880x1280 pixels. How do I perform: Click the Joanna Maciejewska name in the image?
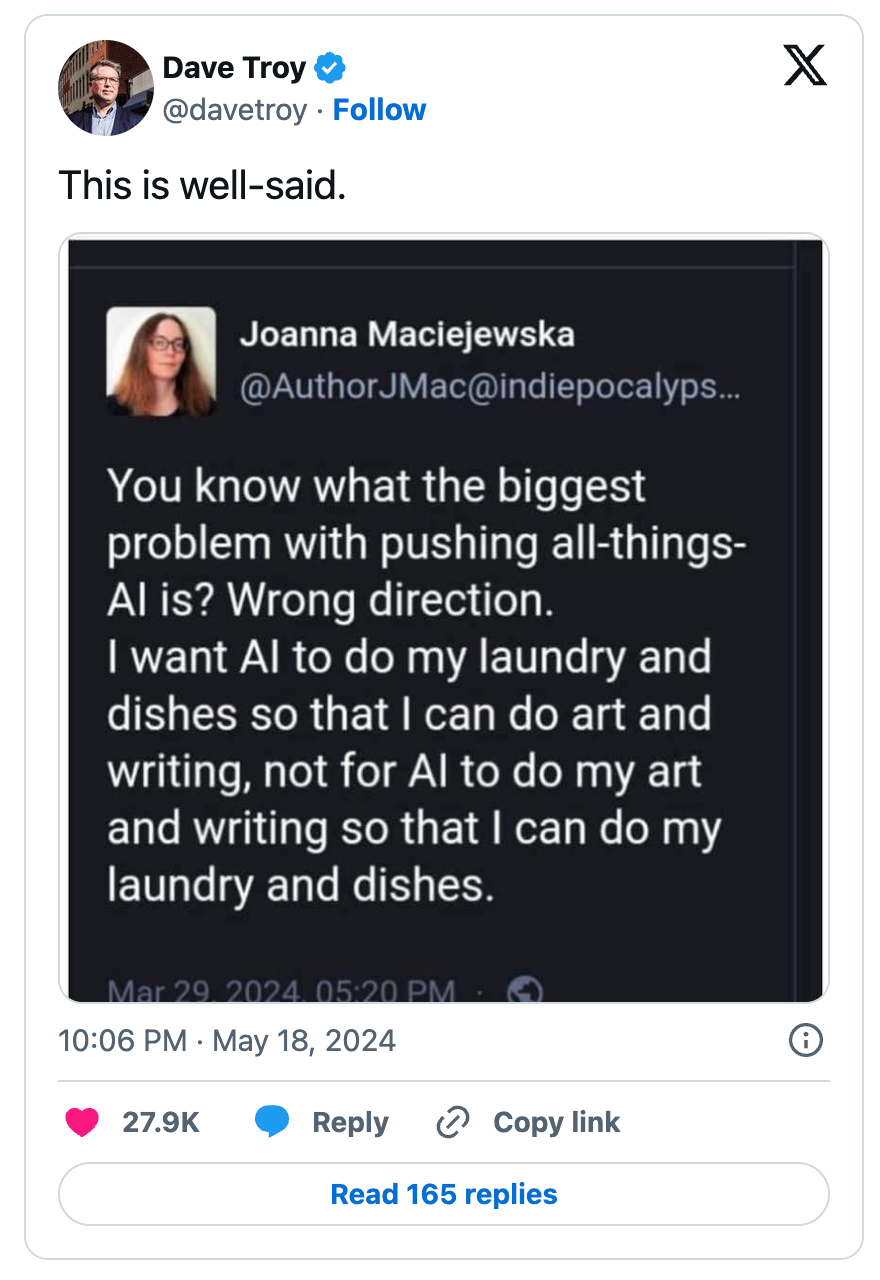[x=407, y=334]
